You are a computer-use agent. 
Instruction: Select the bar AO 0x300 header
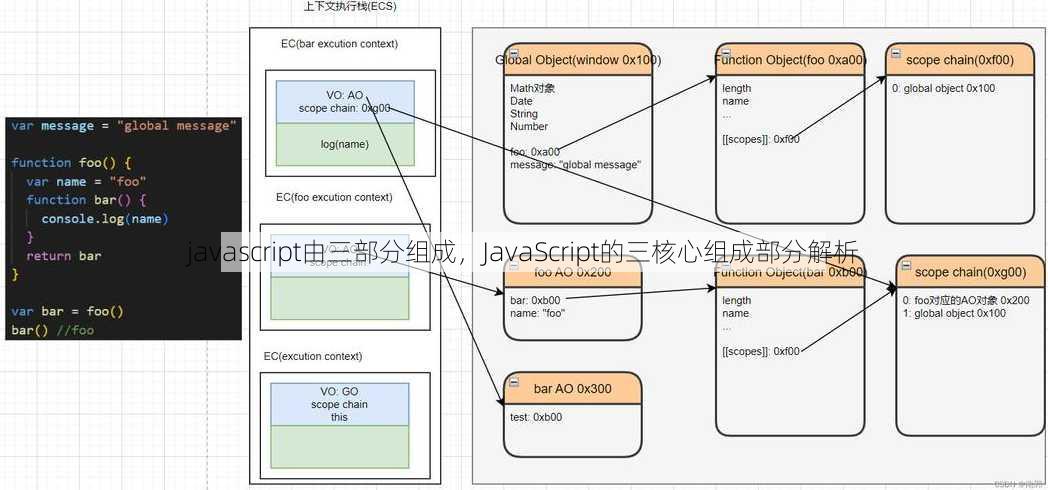tap(573, 389)
